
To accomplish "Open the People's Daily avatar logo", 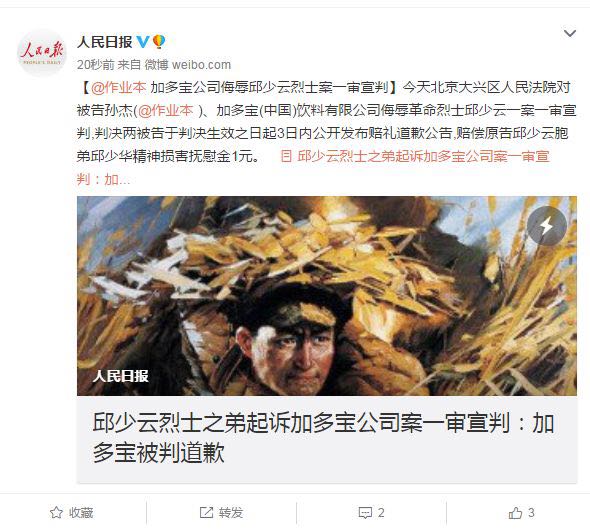I will (42, 53).
